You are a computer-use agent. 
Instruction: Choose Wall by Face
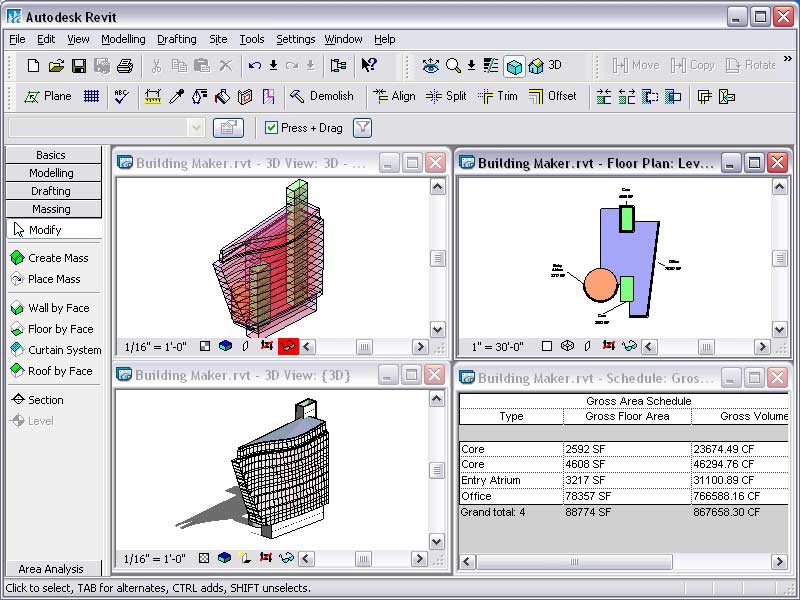(x=50, y=308)
